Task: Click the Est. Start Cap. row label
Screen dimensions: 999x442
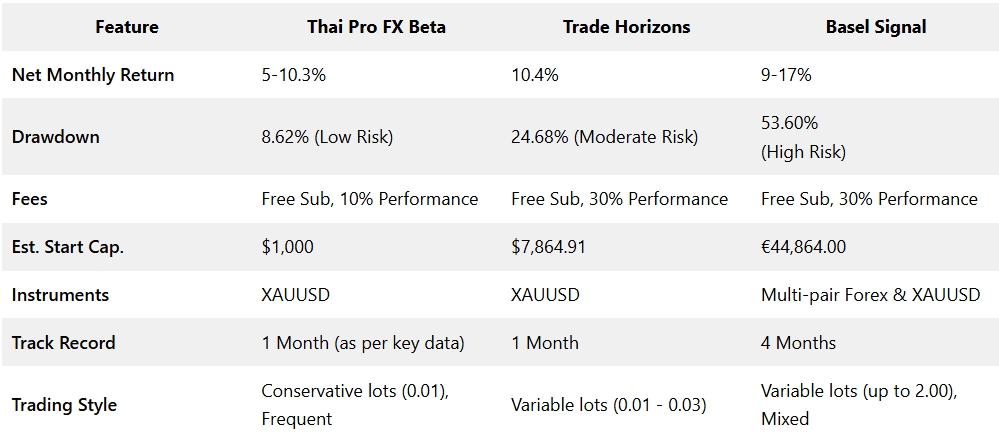Action: [x=68, y=247]
